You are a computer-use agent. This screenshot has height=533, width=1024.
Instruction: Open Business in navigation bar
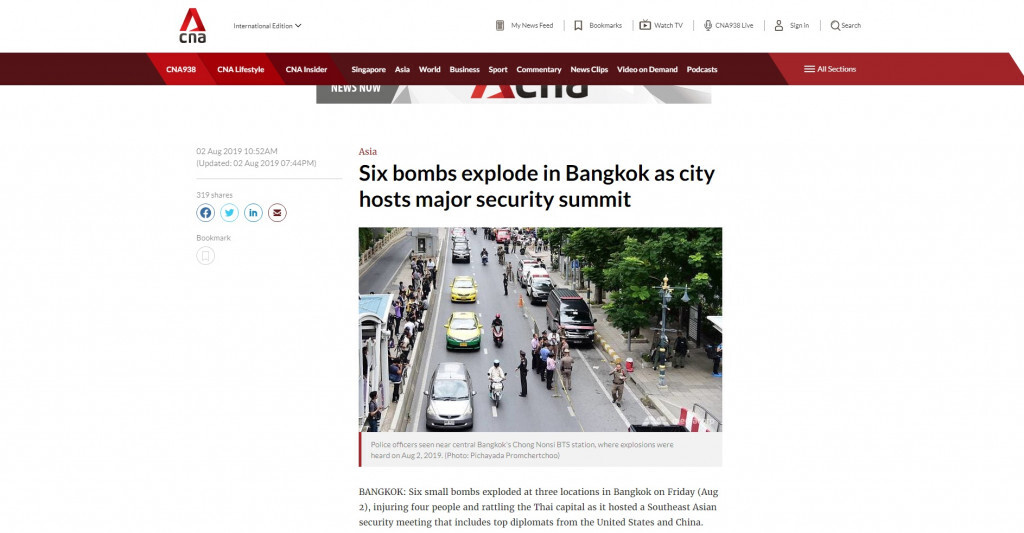pyautogui.click(x=464, y=69)
